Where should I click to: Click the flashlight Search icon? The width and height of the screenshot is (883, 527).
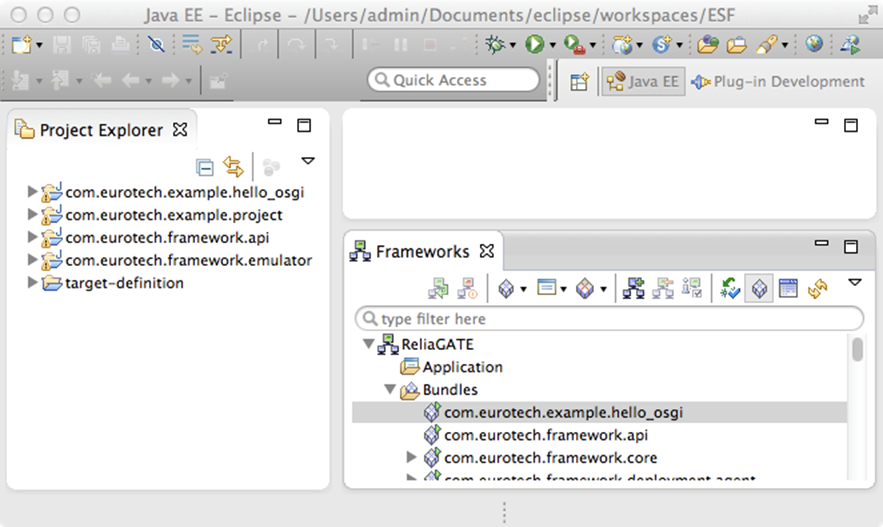[766, 44]
